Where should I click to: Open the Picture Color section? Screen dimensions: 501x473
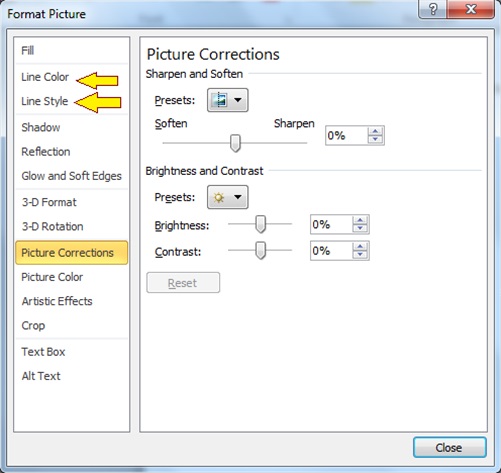pos(52,277)
